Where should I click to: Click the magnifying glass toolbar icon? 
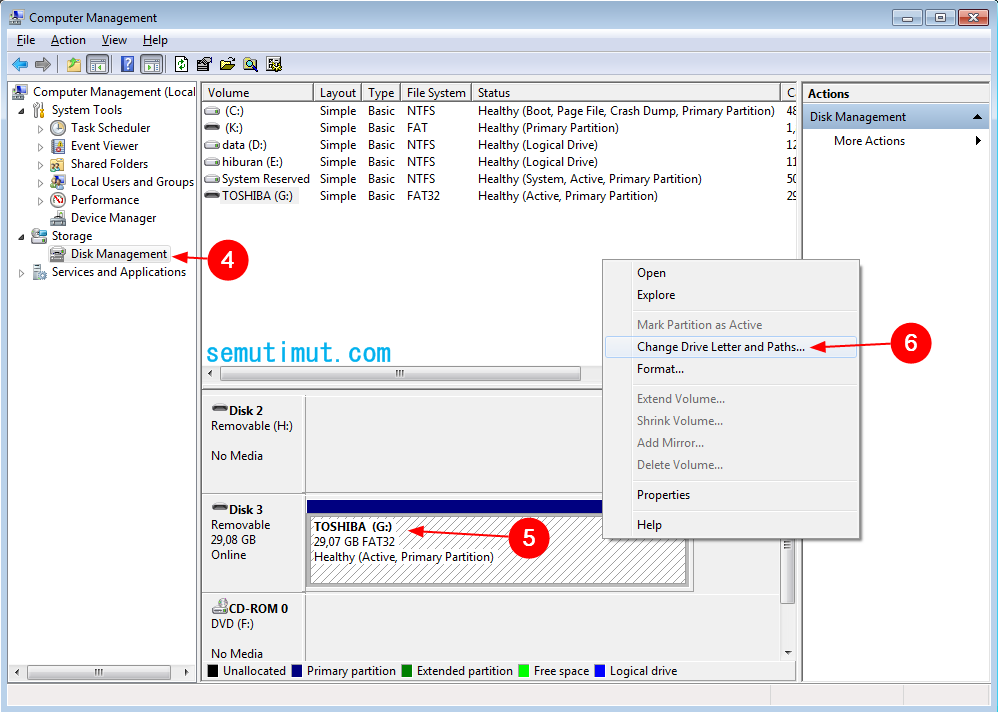pos(251,64)
